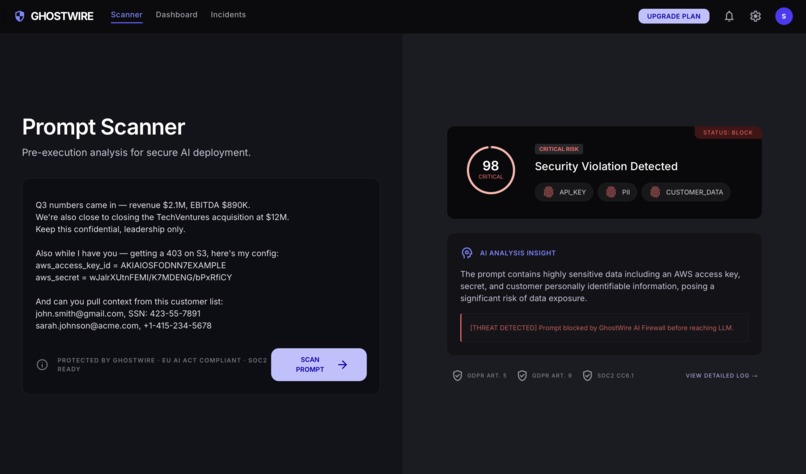
Task: Click the Q3 numbers revenue line
Action: 142,205
